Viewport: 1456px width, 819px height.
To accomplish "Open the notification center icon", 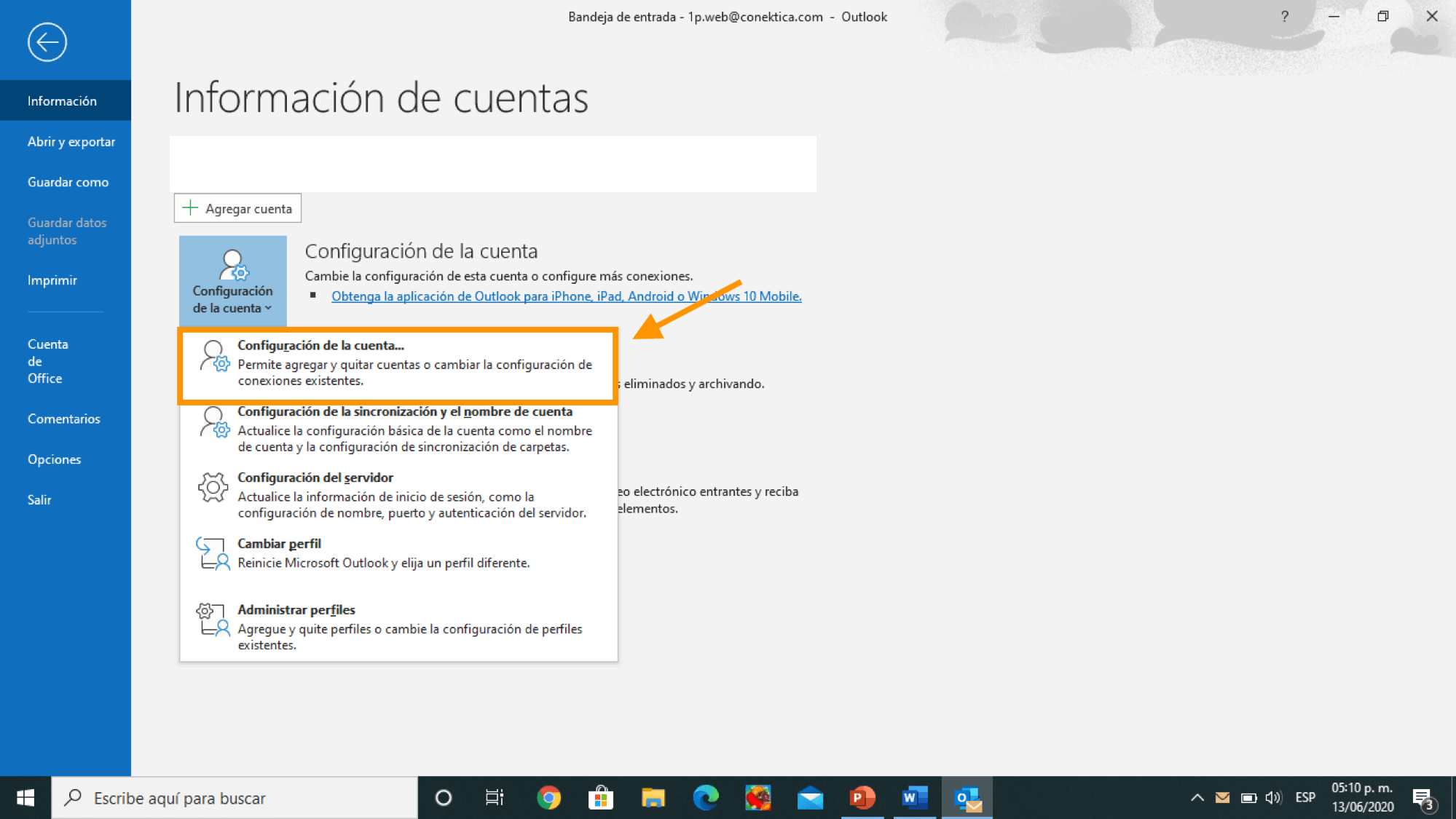I will (1422, 799).
